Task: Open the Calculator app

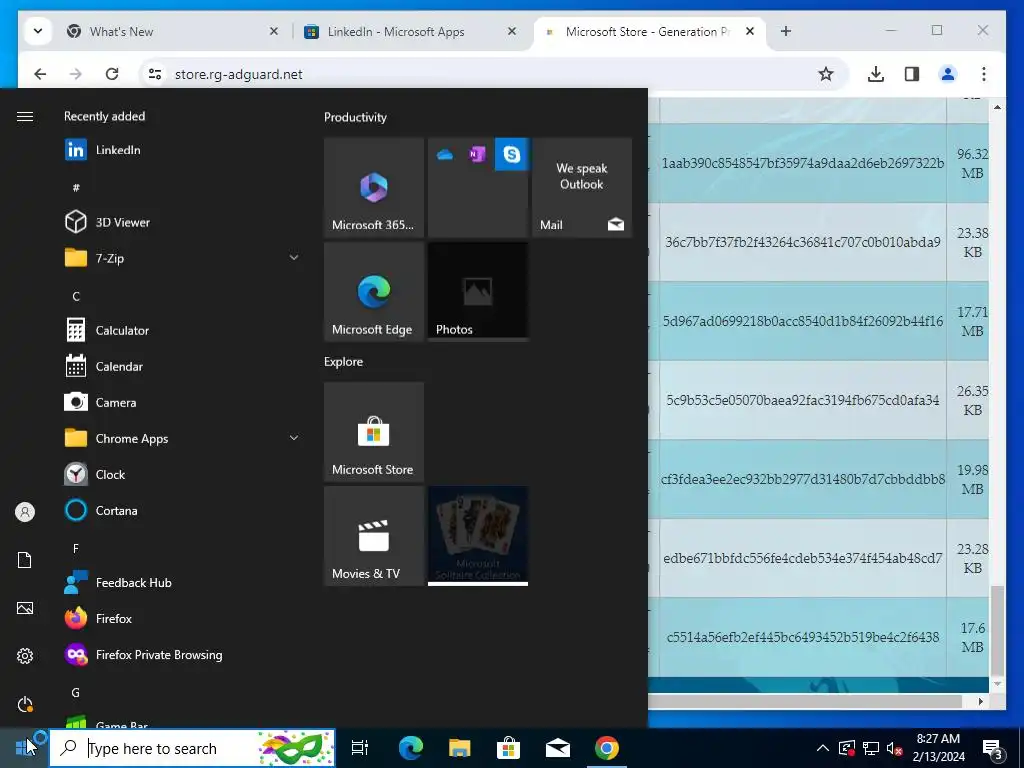Action: point(181,330)
